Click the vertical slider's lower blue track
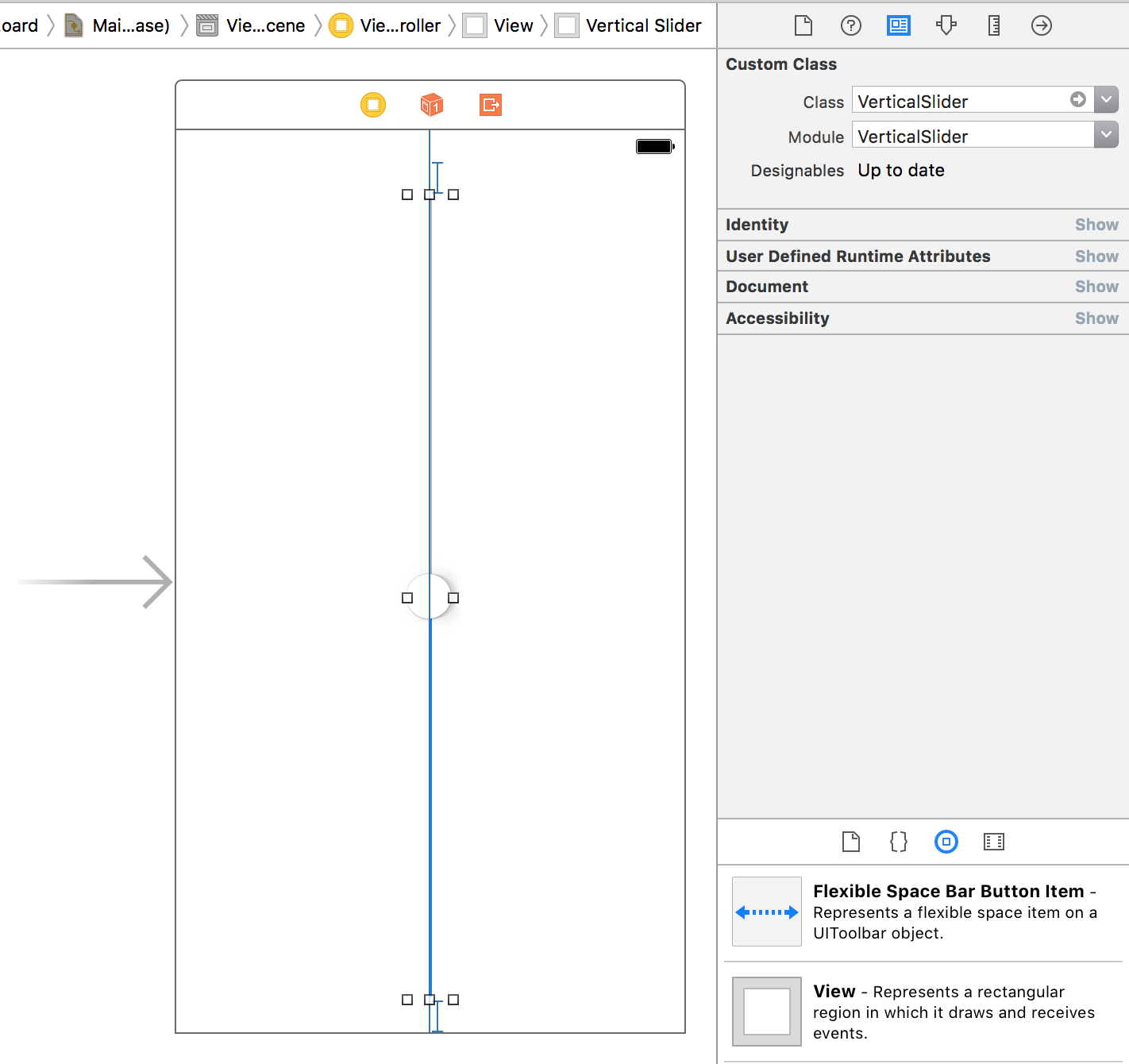 pyautogui.click(x=430, y=806)
